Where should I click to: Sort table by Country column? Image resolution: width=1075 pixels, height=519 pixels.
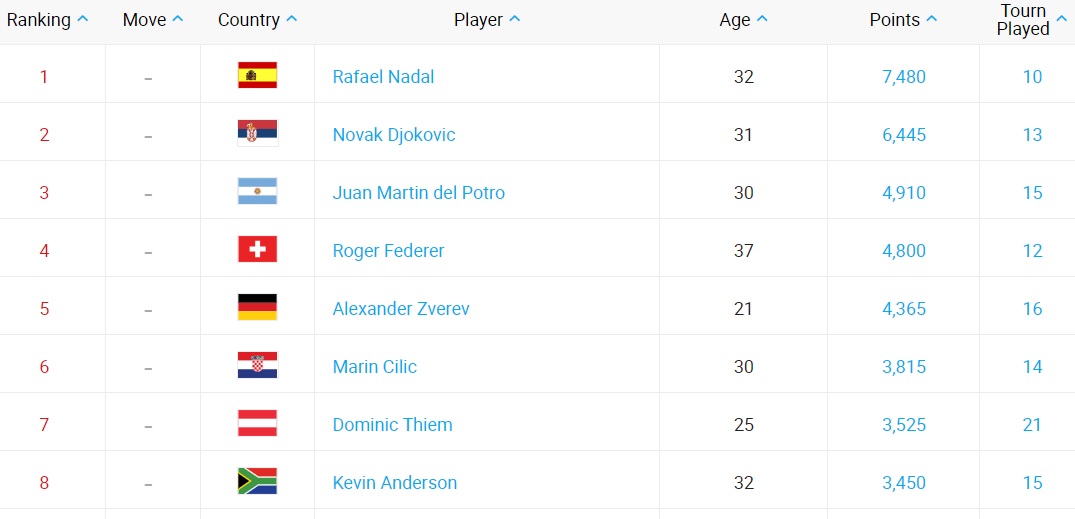tap(258, 20)
